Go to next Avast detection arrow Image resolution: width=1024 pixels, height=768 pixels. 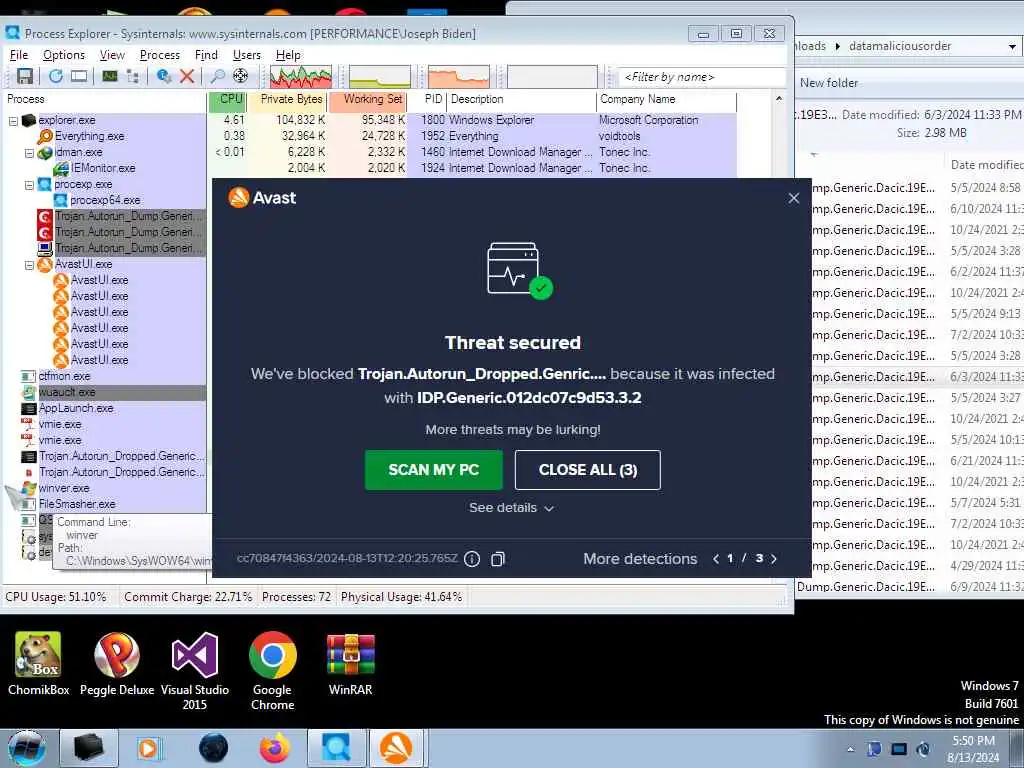774,559
